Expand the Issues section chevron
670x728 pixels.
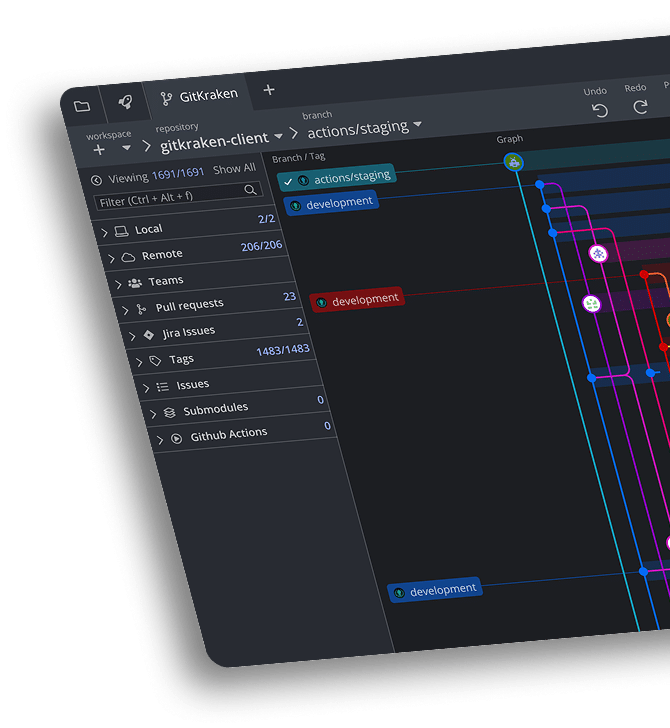[x=146, y=388]
